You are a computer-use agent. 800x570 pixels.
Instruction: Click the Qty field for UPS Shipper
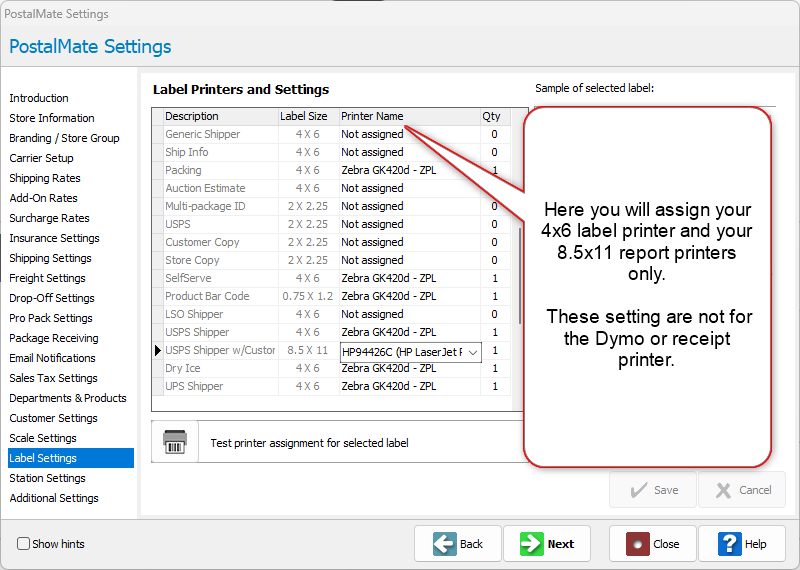tap(494, 386)
